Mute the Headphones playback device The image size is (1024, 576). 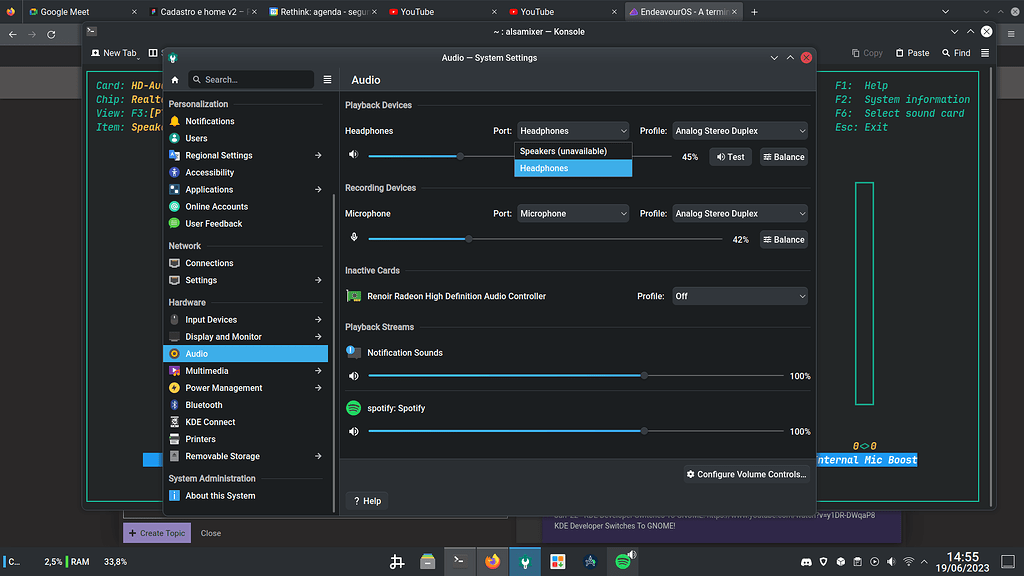coord(353,156)
